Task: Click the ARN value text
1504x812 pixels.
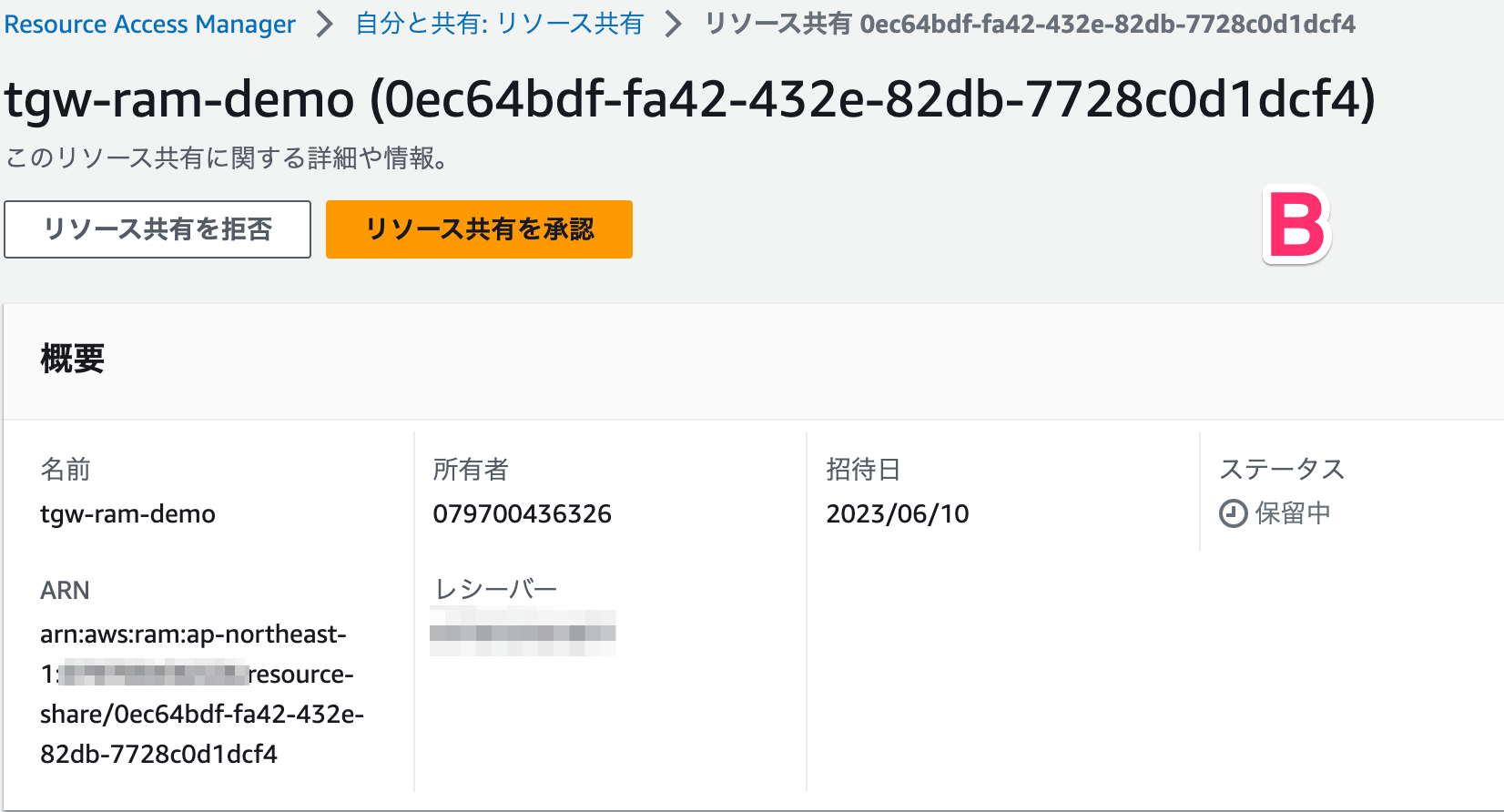Action: 202,694
